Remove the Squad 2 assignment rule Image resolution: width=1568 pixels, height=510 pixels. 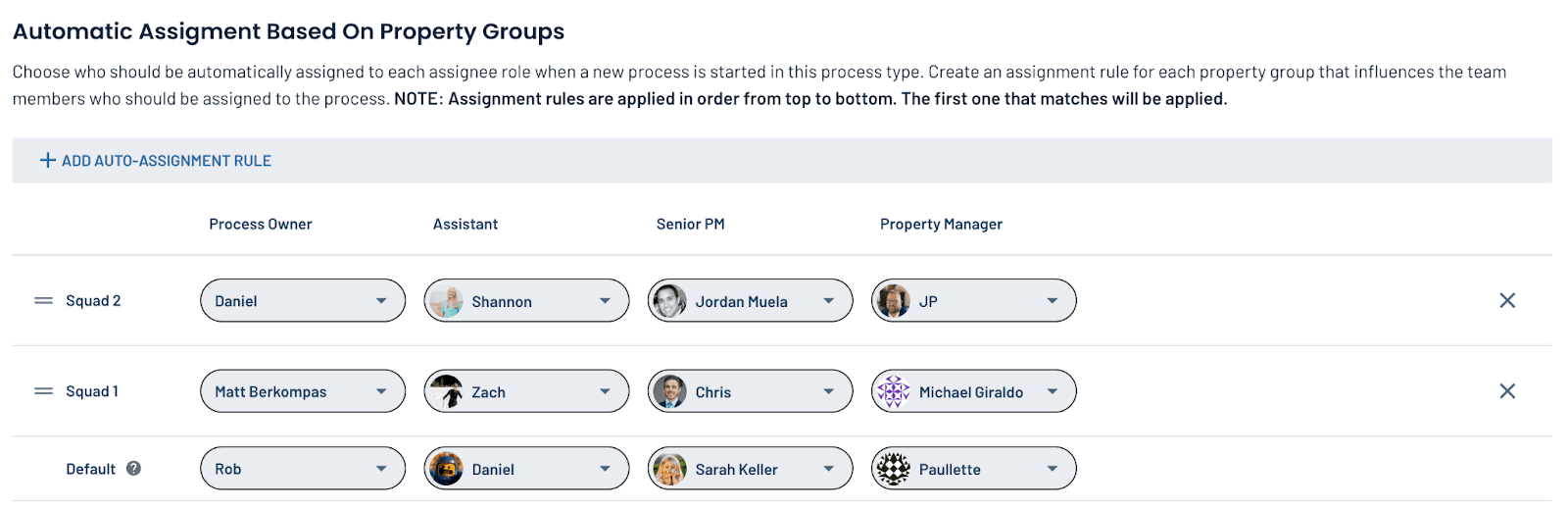coord(1507,301)
